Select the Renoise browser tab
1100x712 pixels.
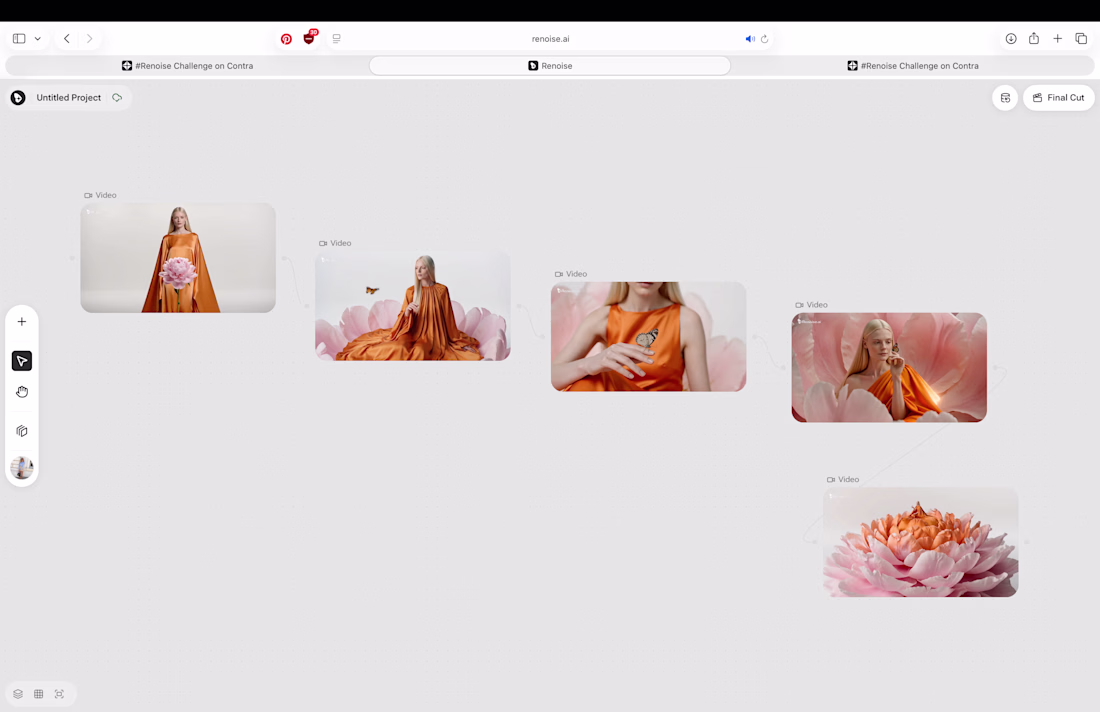pyautogui.click(x=550, y=66)
